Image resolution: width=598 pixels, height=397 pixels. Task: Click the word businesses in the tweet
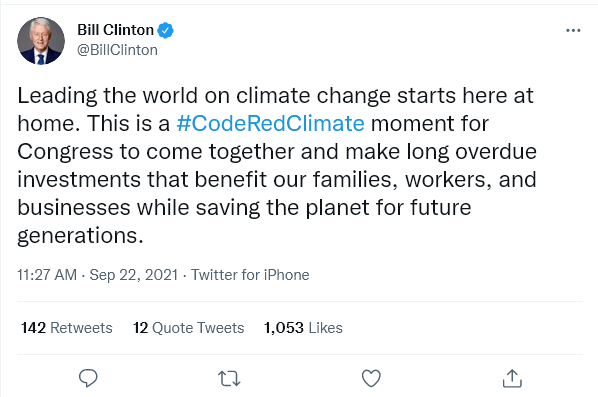pos(74,208)
